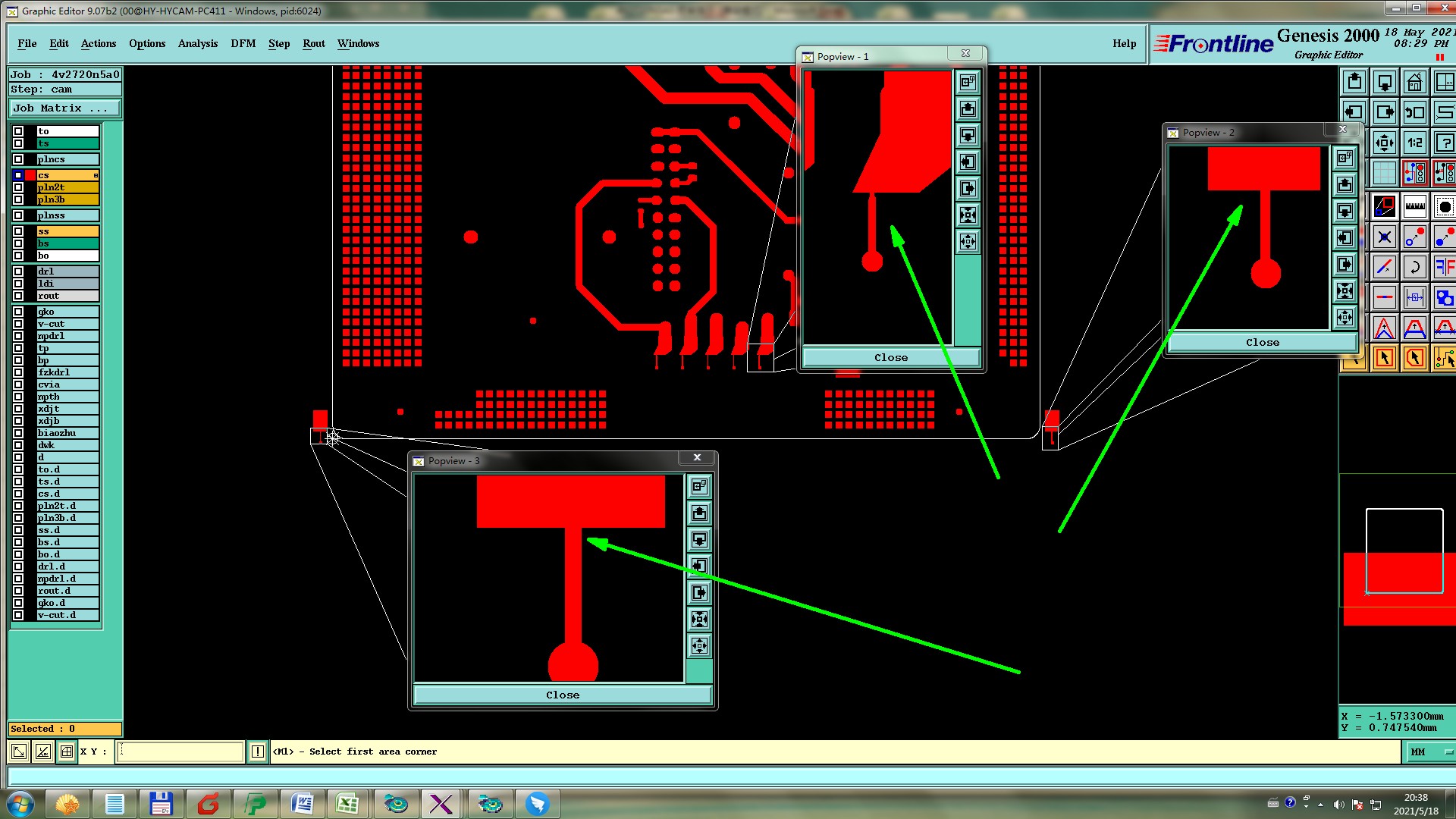Click the pan up icon in Popview 3
This screenshot has height=819, width=1456.
pos(699,513)
